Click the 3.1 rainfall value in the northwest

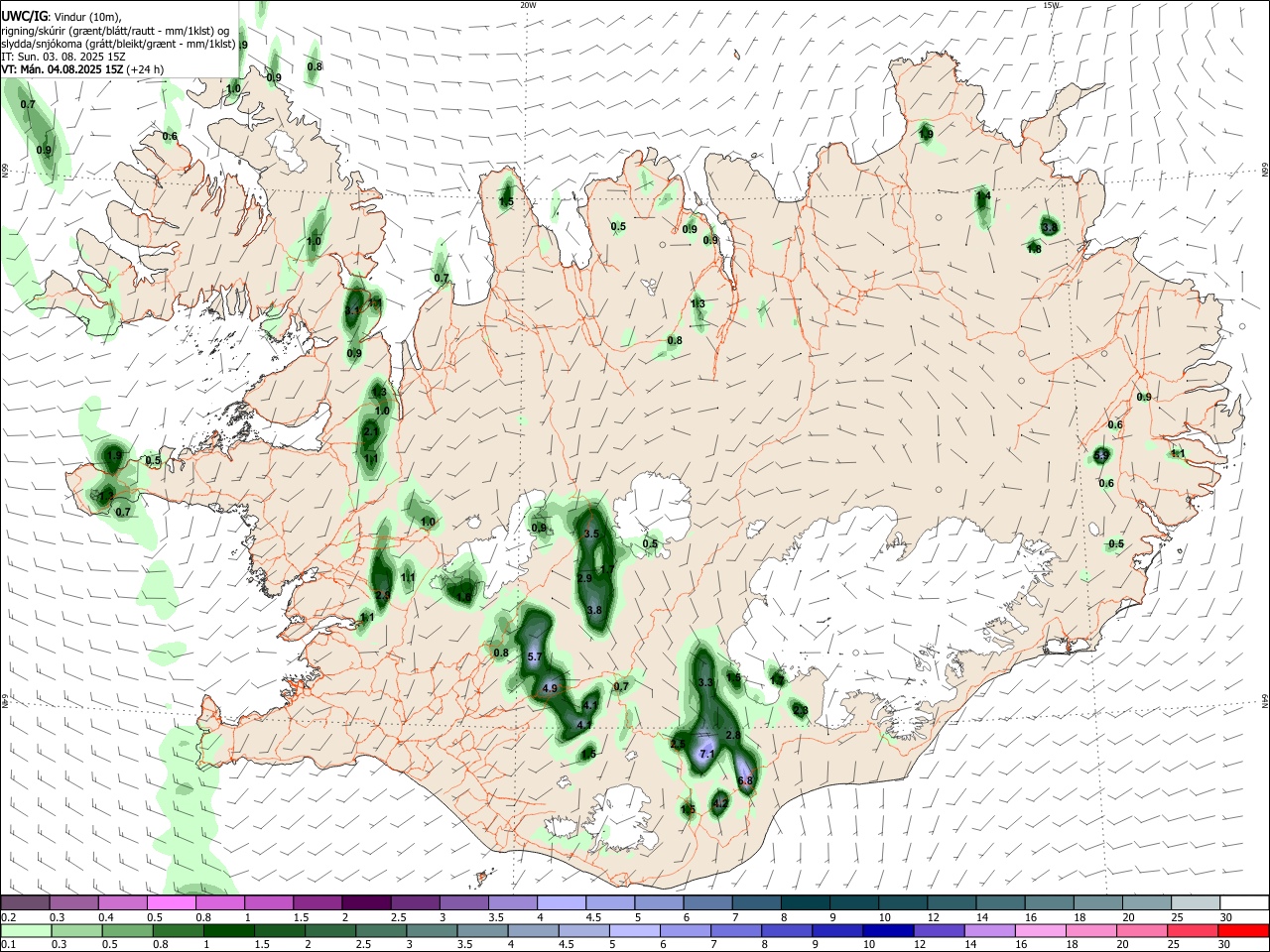pyautogui.click(x=352, y=310)
